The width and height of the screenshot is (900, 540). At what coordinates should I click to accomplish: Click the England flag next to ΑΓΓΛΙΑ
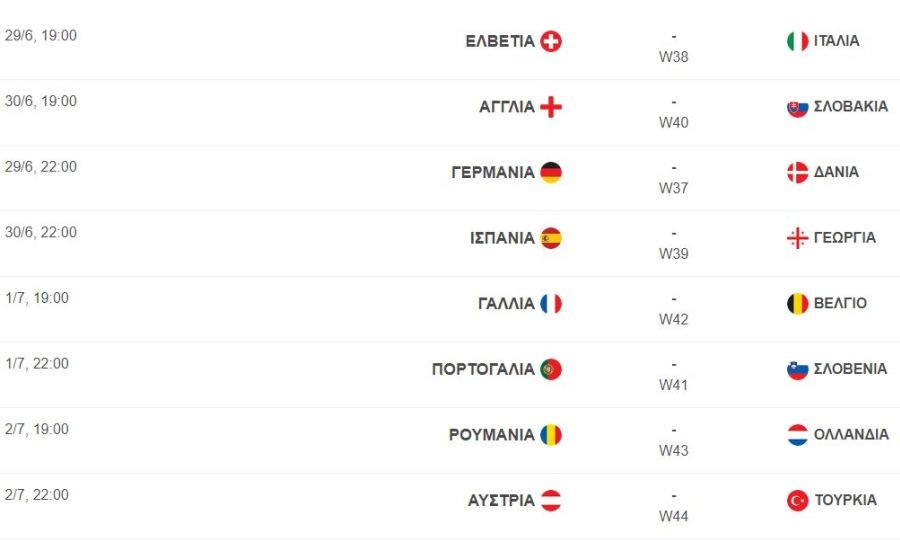[551, 107]
